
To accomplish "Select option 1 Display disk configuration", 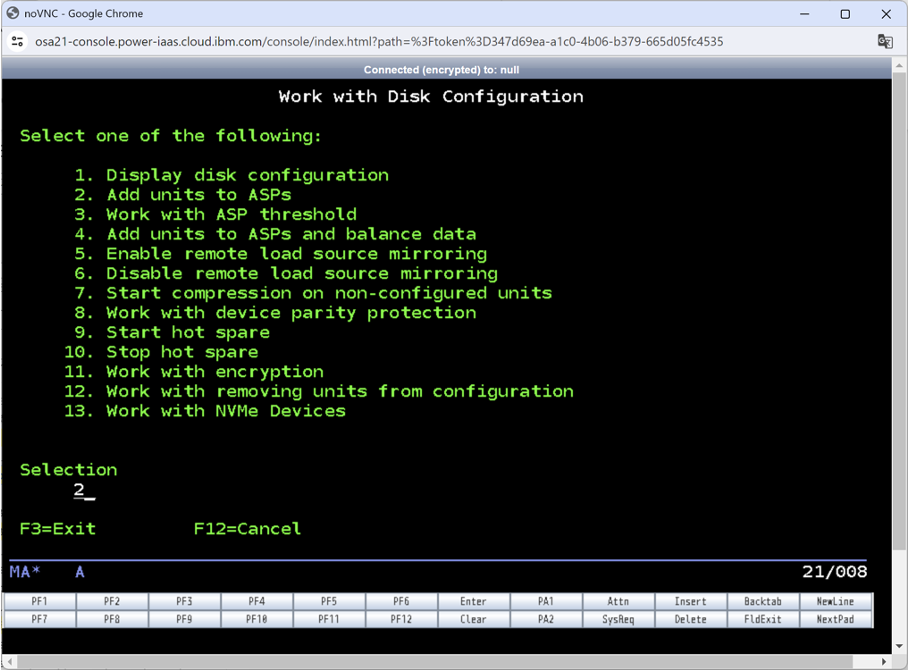I will click(232, 175).
